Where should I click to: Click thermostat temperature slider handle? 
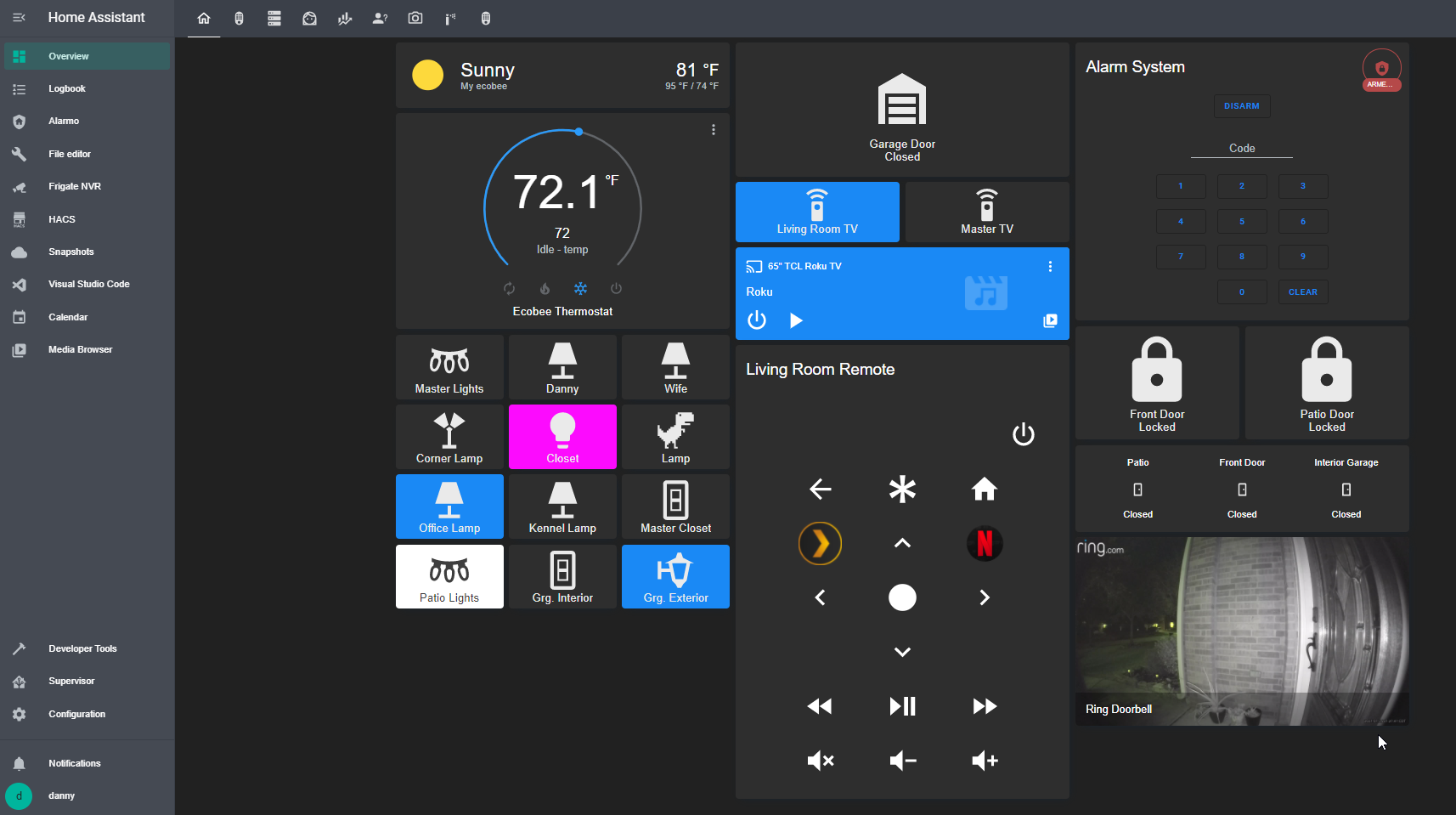point(578,132)
